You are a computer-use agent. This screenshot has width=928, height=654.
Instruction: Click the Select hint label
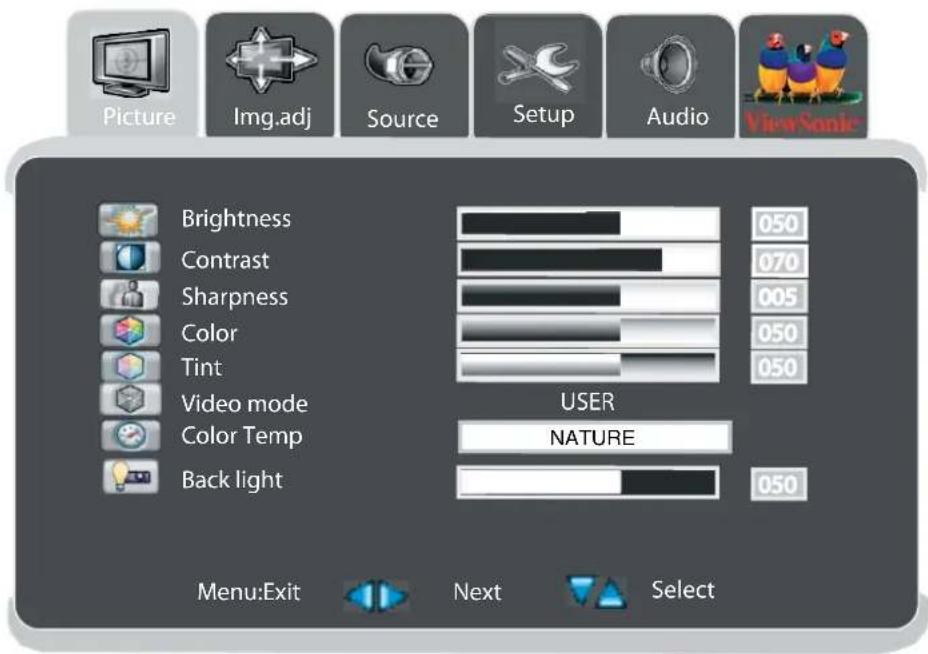[x=683, y=590]
